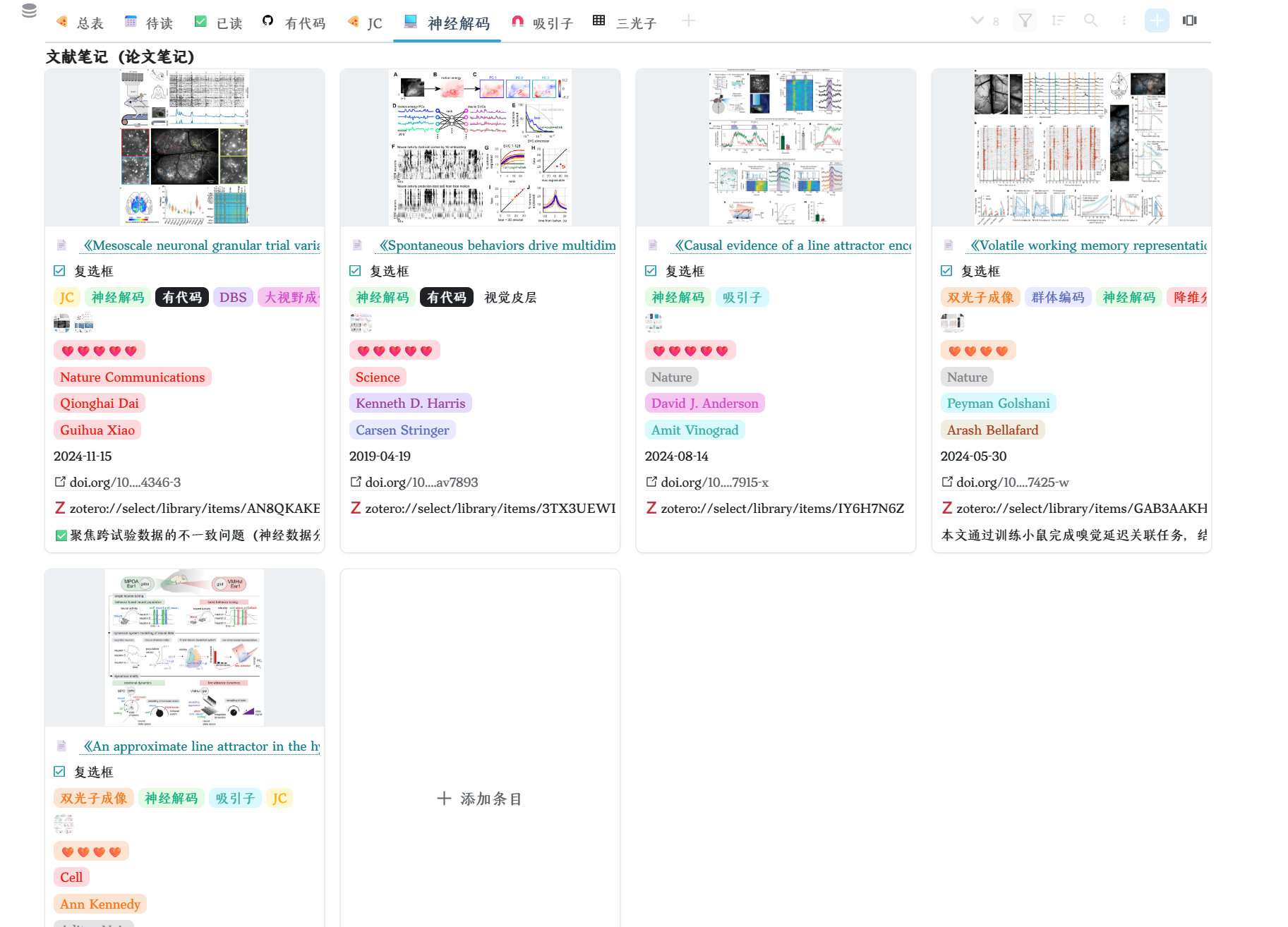
Task: Uncheck 复选框 on Volatile working memory card
Action: pos(947,271)
